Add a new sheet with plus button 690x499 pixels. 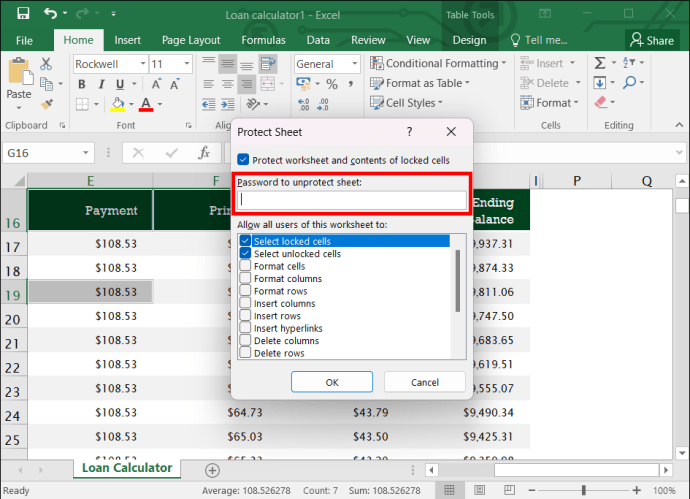pos(213,470)
